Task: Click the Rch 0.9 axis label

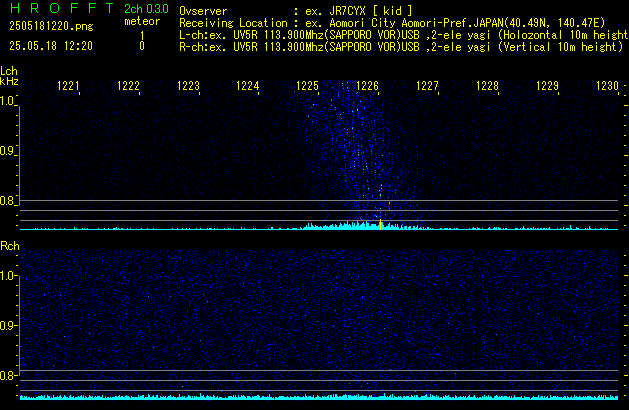Action: pos(7,325)
